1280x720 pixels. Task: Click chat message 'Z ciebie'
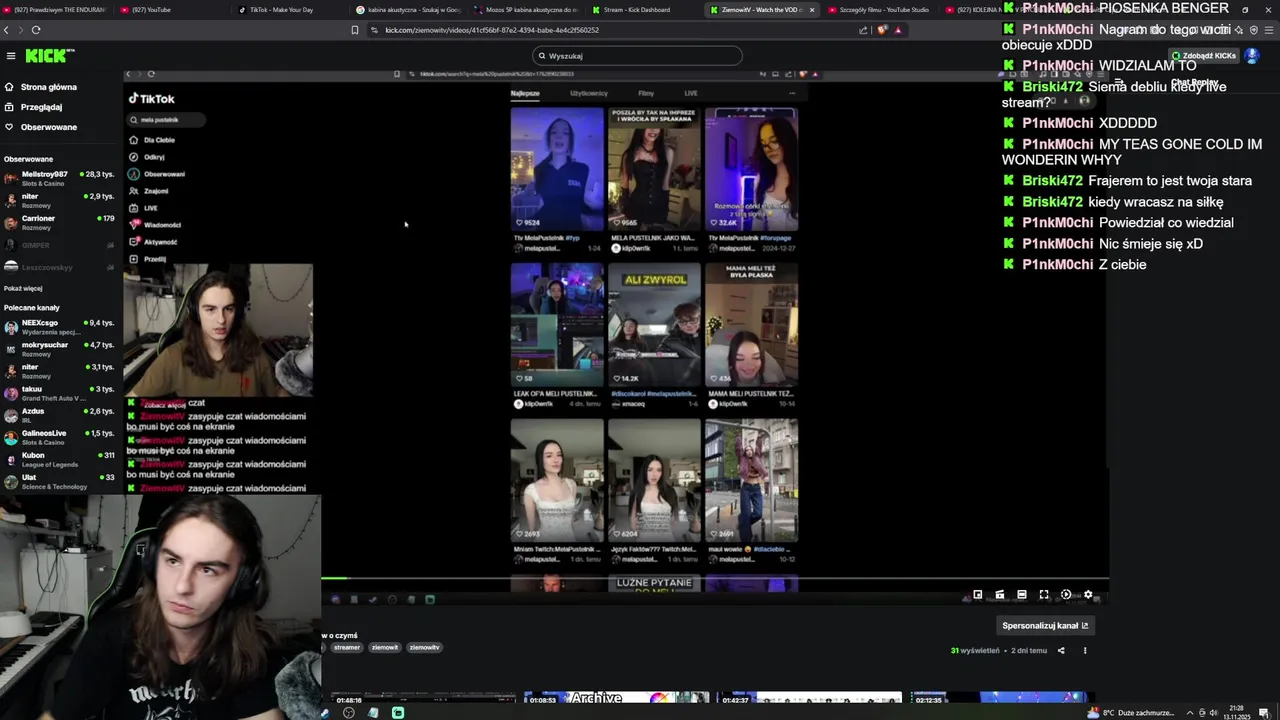(1122, 265)
